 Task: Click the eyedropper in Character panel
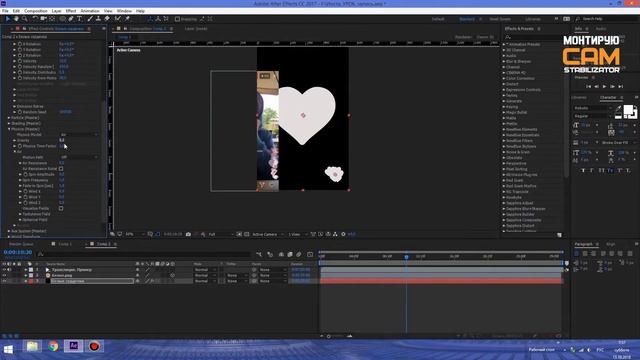(618, 109)
